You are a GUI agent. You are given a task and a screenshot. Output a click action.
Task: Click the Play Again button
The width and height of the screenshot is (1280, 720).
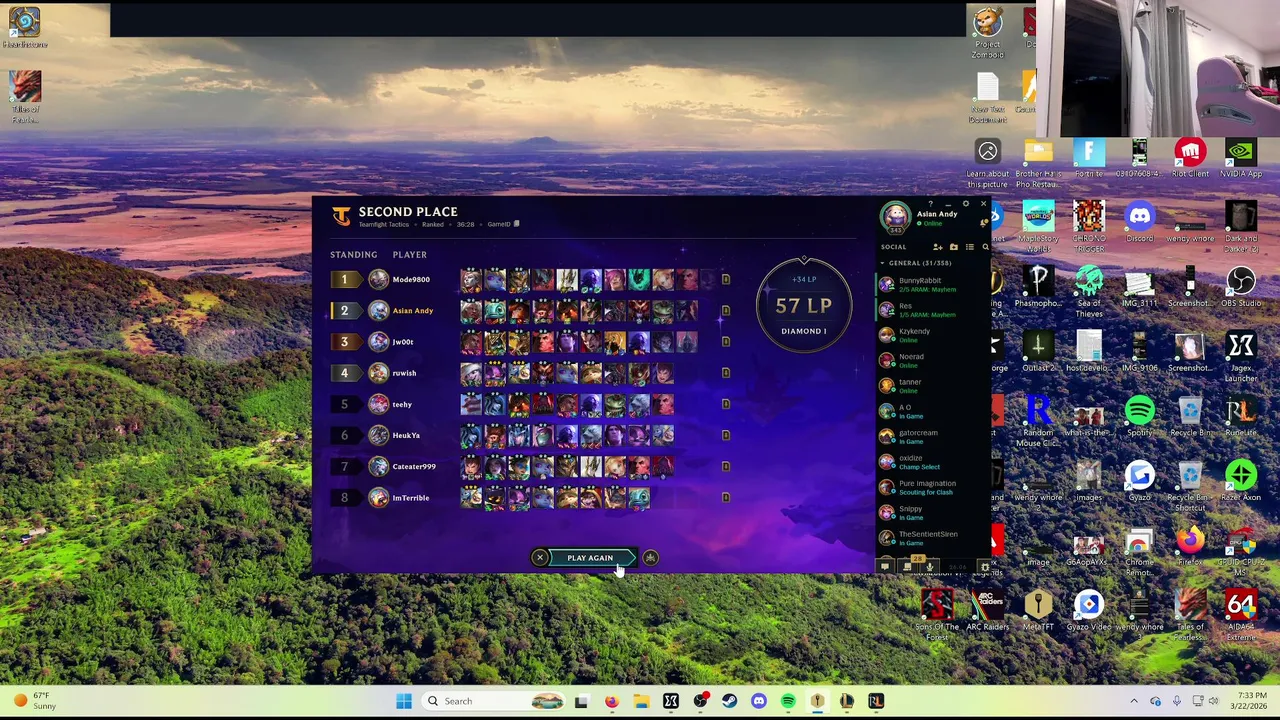coord(590,558)
